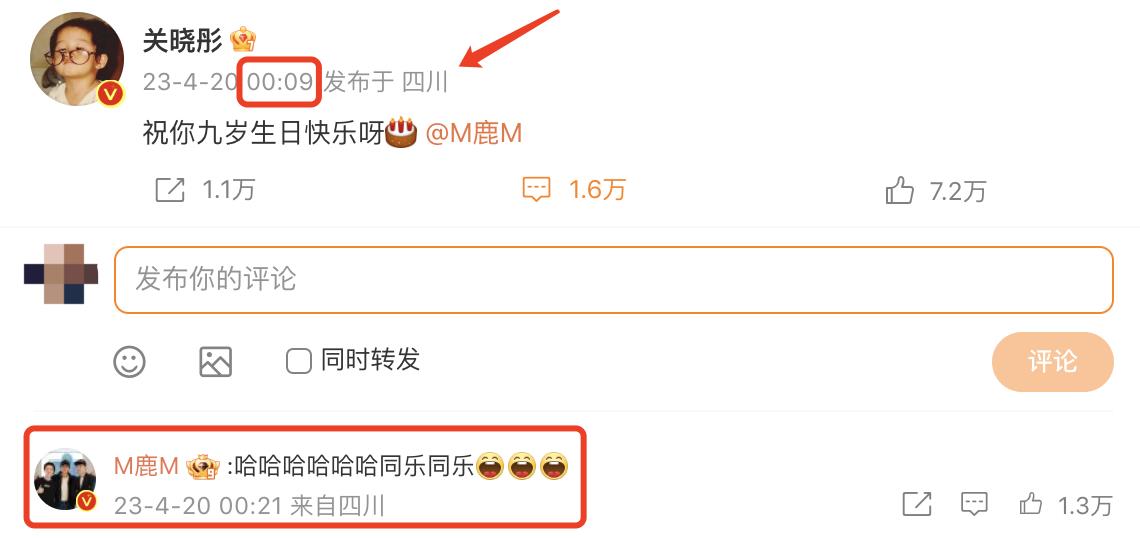Repost M鹿M's comment using share icon

[917, 504]
